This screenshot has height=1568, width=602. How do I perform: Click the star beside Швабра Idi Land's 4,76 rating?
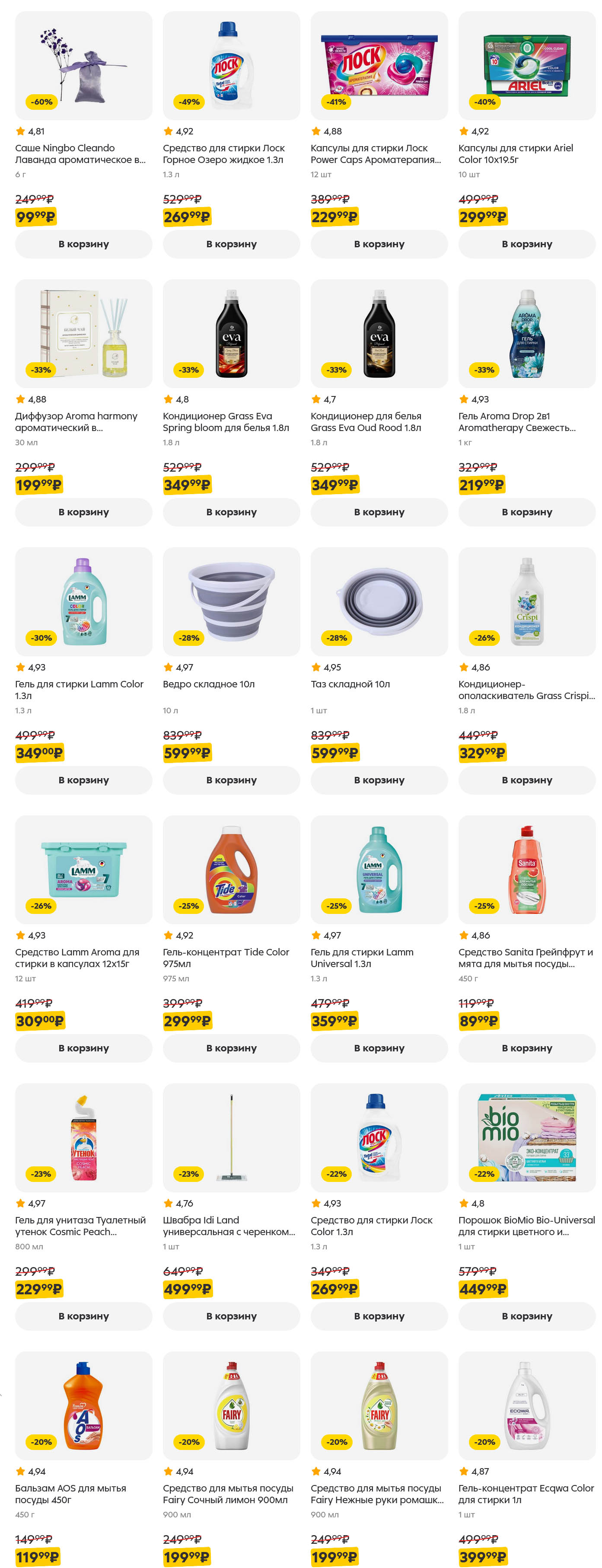[x=168, y=1203]
